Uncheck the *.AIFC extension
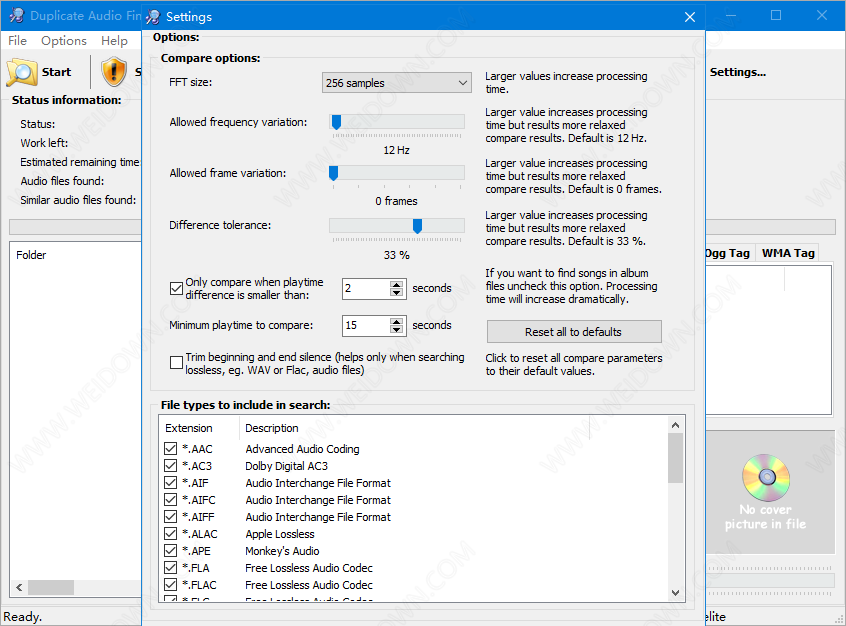This screenshot has width=846, height=626. 170,500
